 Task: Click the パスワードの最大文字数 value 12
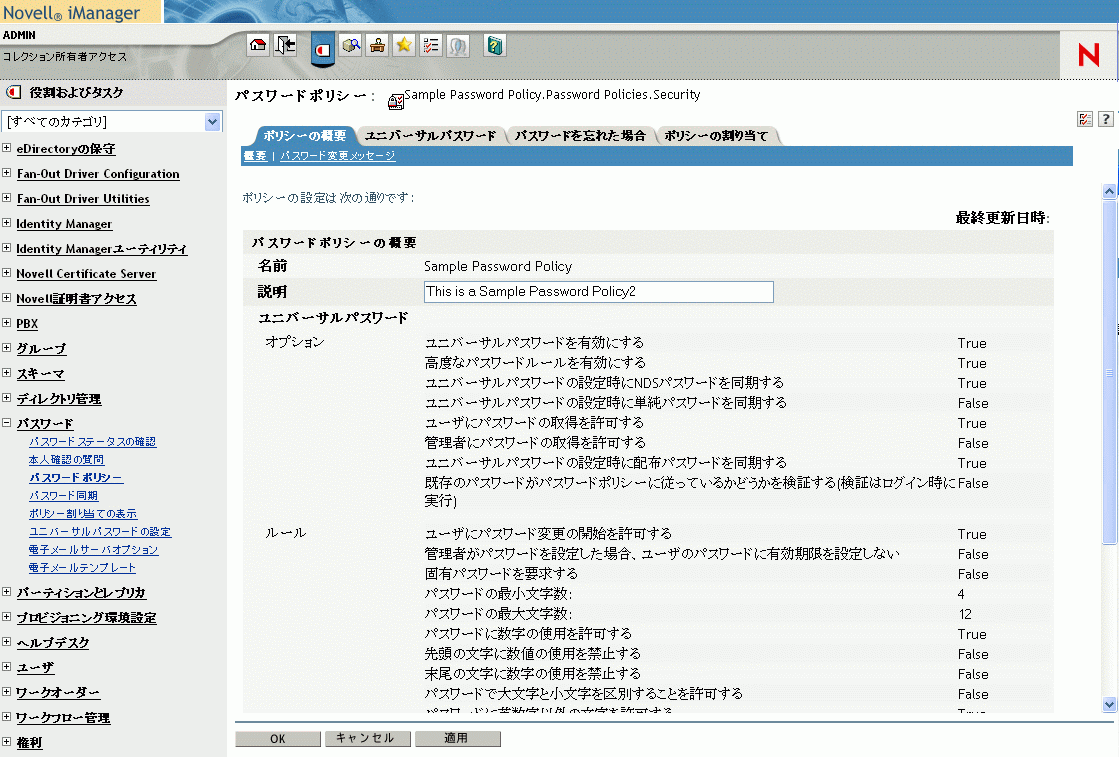click(x=965, y=614)
